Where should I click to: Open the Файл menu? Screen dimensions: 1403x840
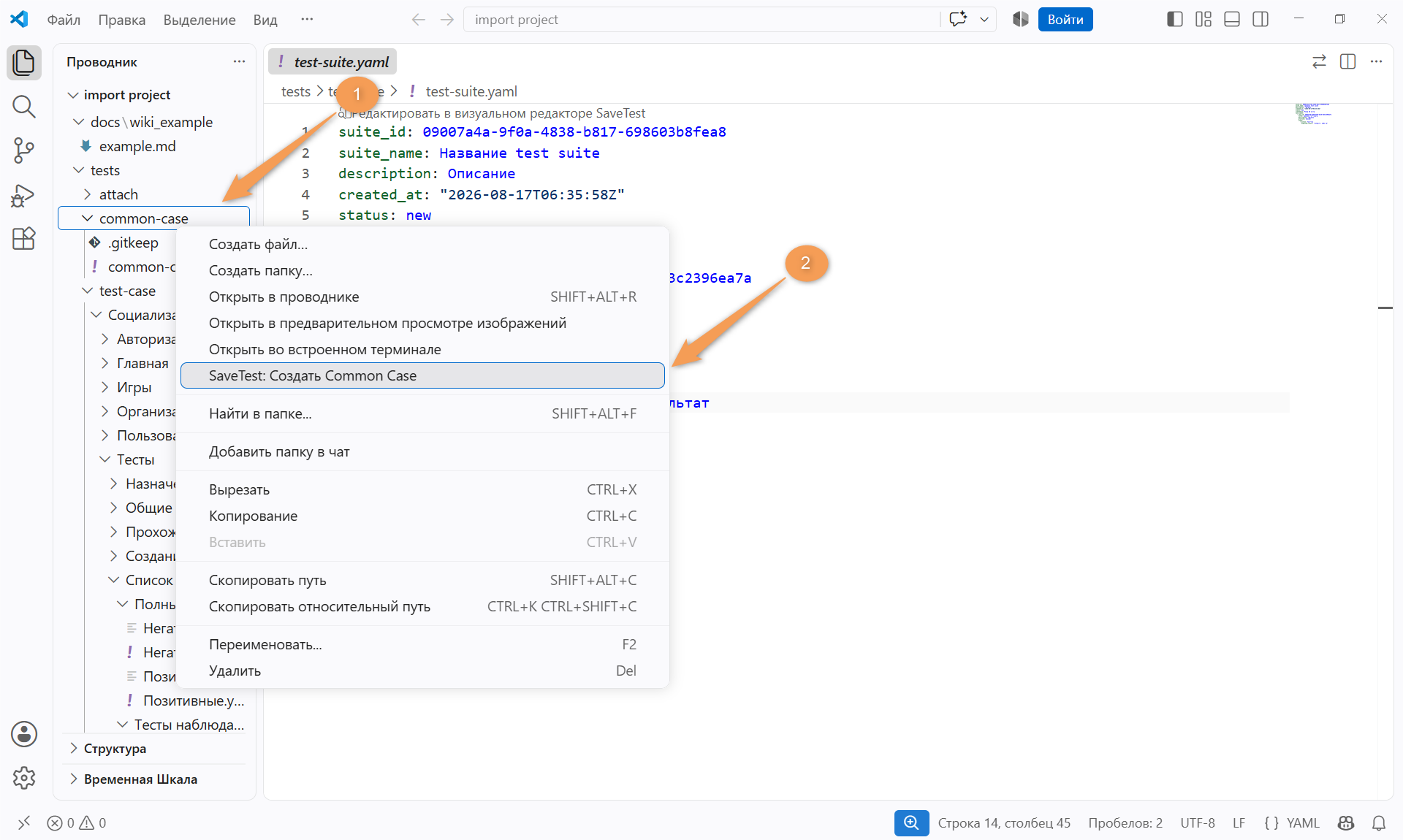(x=64, y=20)
